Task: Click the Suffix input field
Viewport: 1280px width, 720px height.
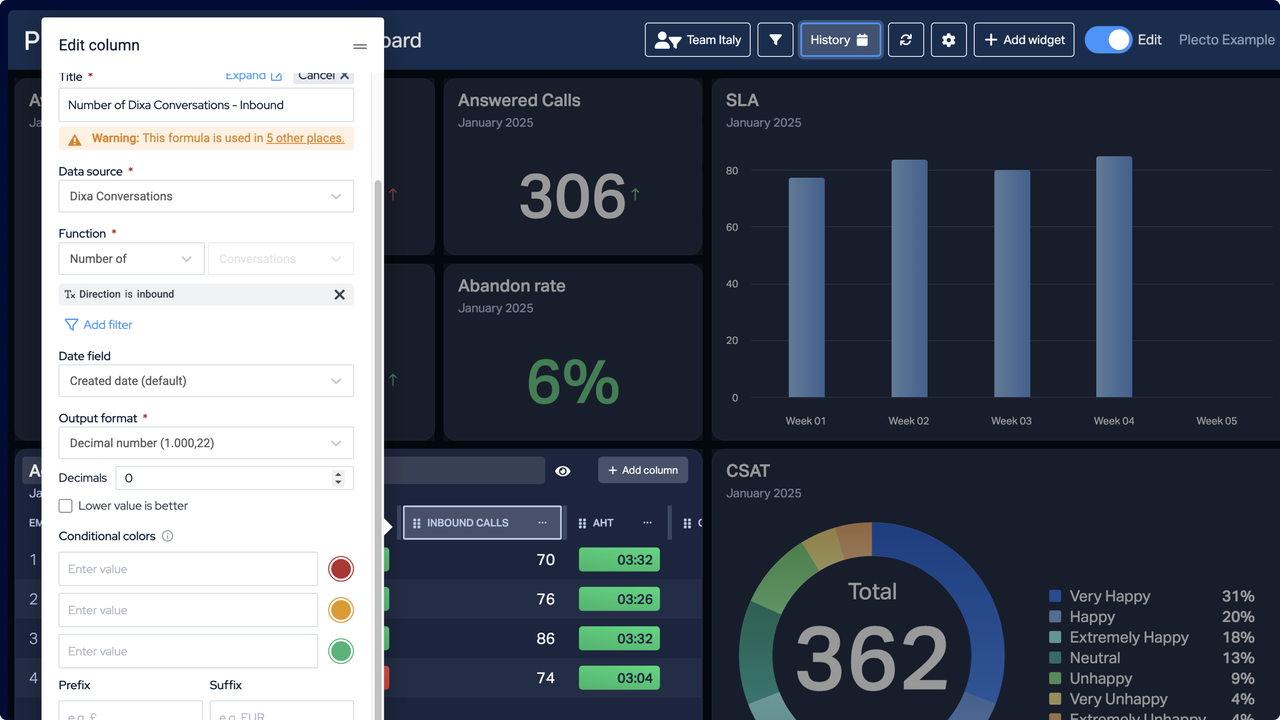Action: [281, 710]
